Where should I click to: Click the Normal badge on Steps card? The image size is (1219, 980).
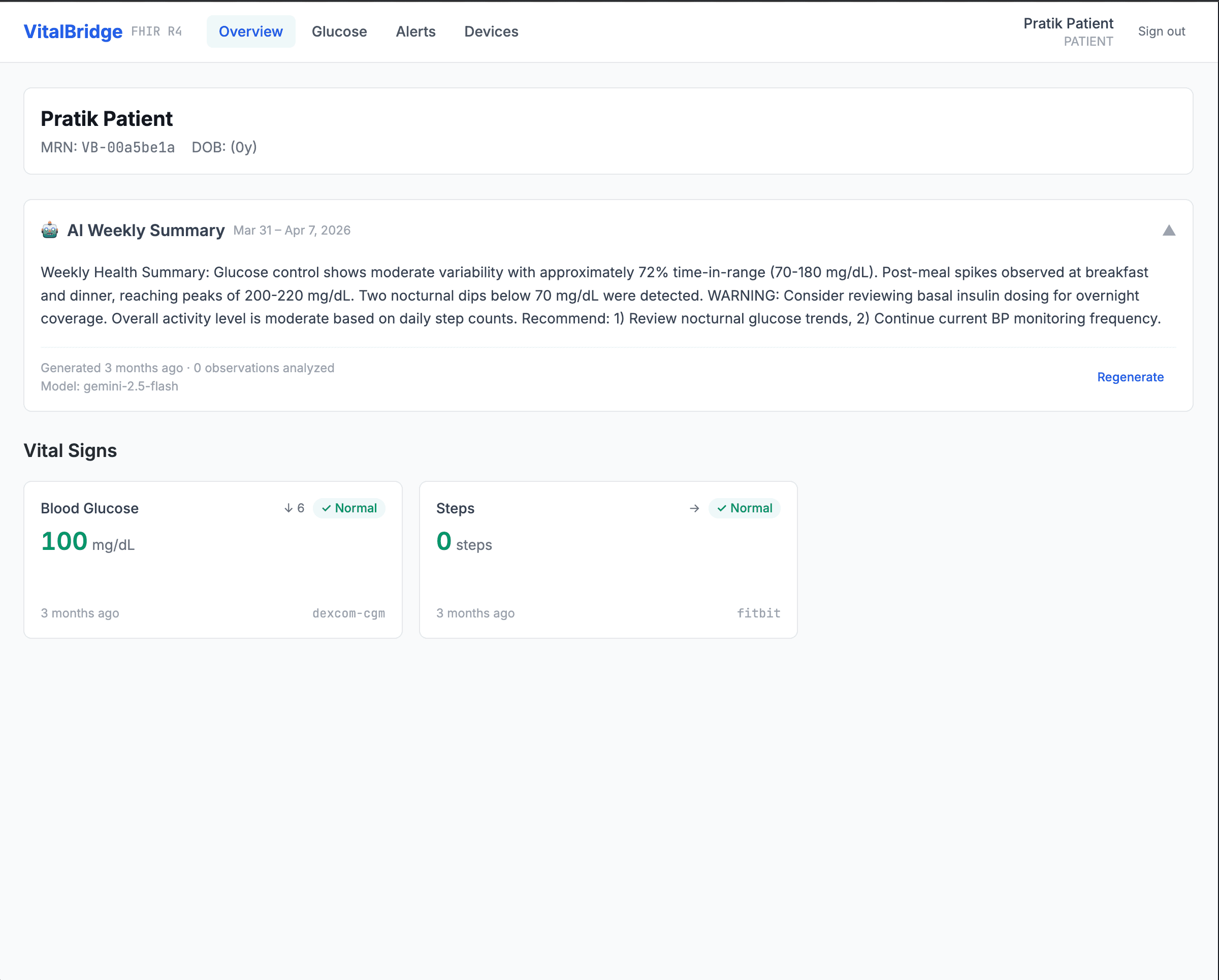[x=745, y=508]
